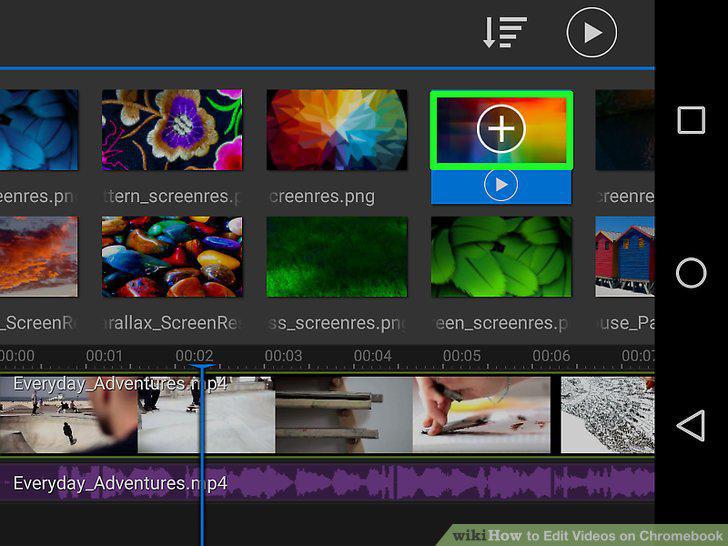Select the colorful beach huts thumbnail
This screenshot has width=728, height=546.
tap(625, 257)
